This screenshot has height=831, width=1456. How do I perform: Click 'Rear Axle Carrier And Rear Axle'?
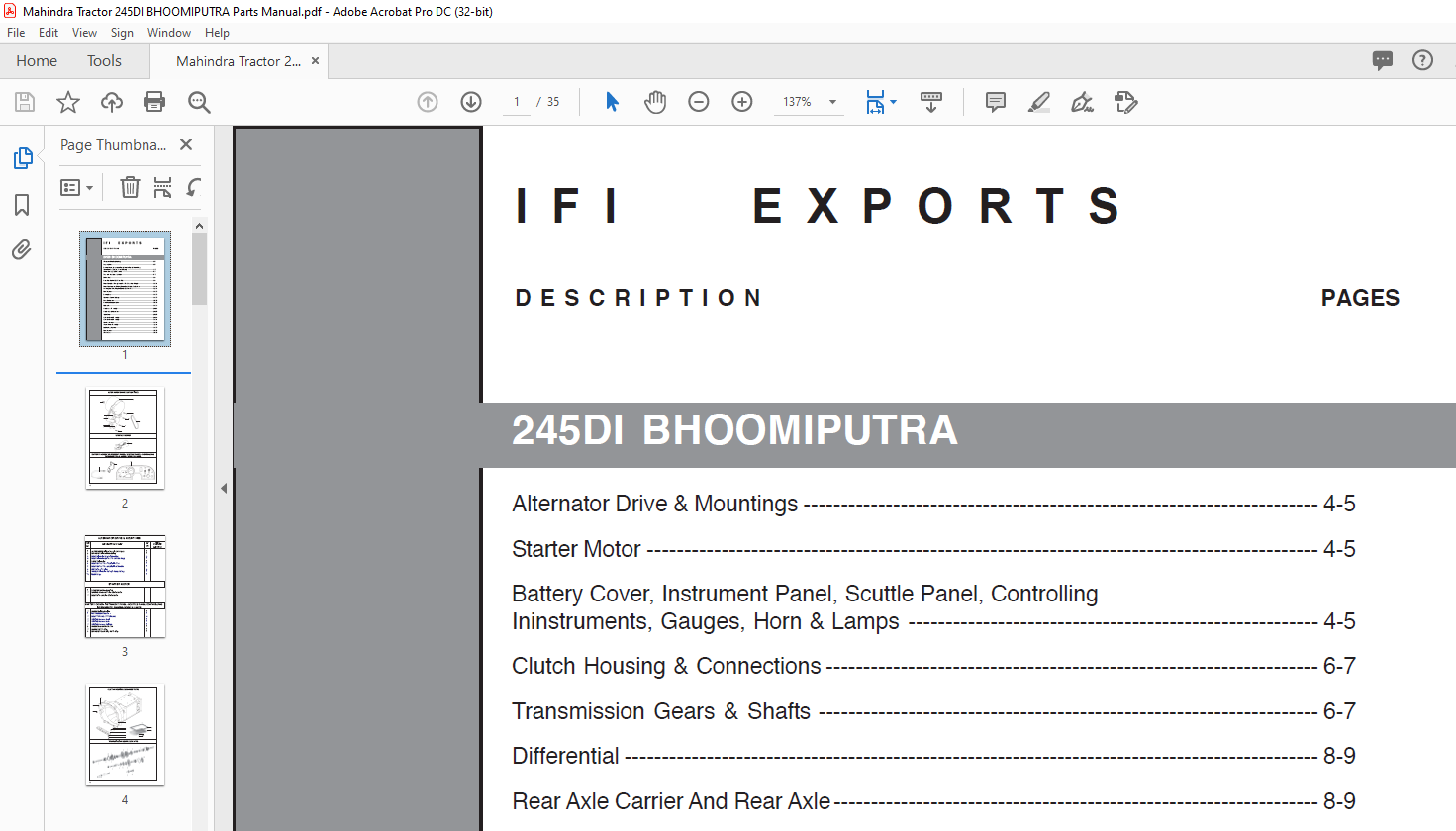coord(671,801)
